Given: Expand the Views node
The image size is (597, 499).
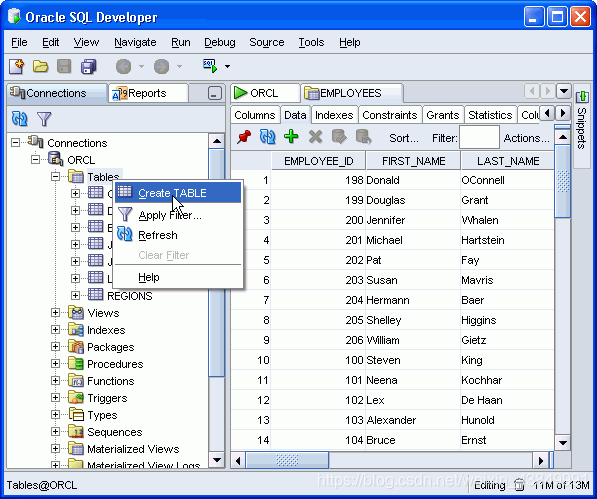Looking at the screenshot, I should (x=55, y=312).
